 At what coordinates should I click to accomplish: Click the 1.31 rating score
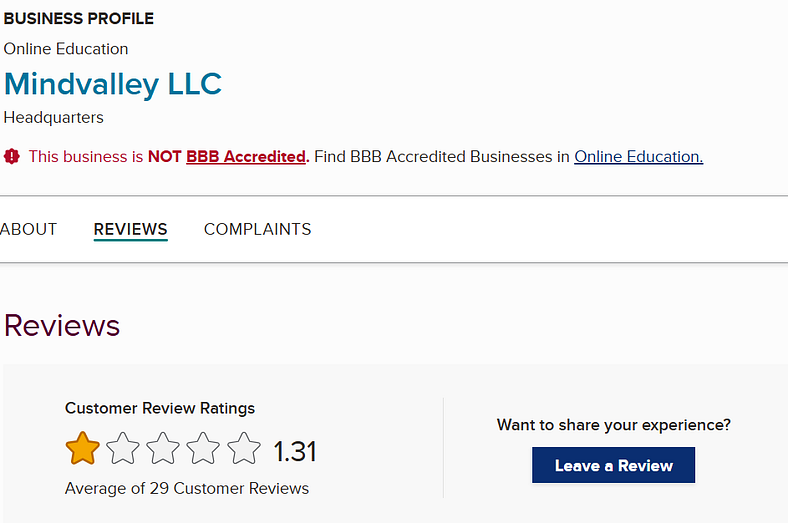pos(295,452)
